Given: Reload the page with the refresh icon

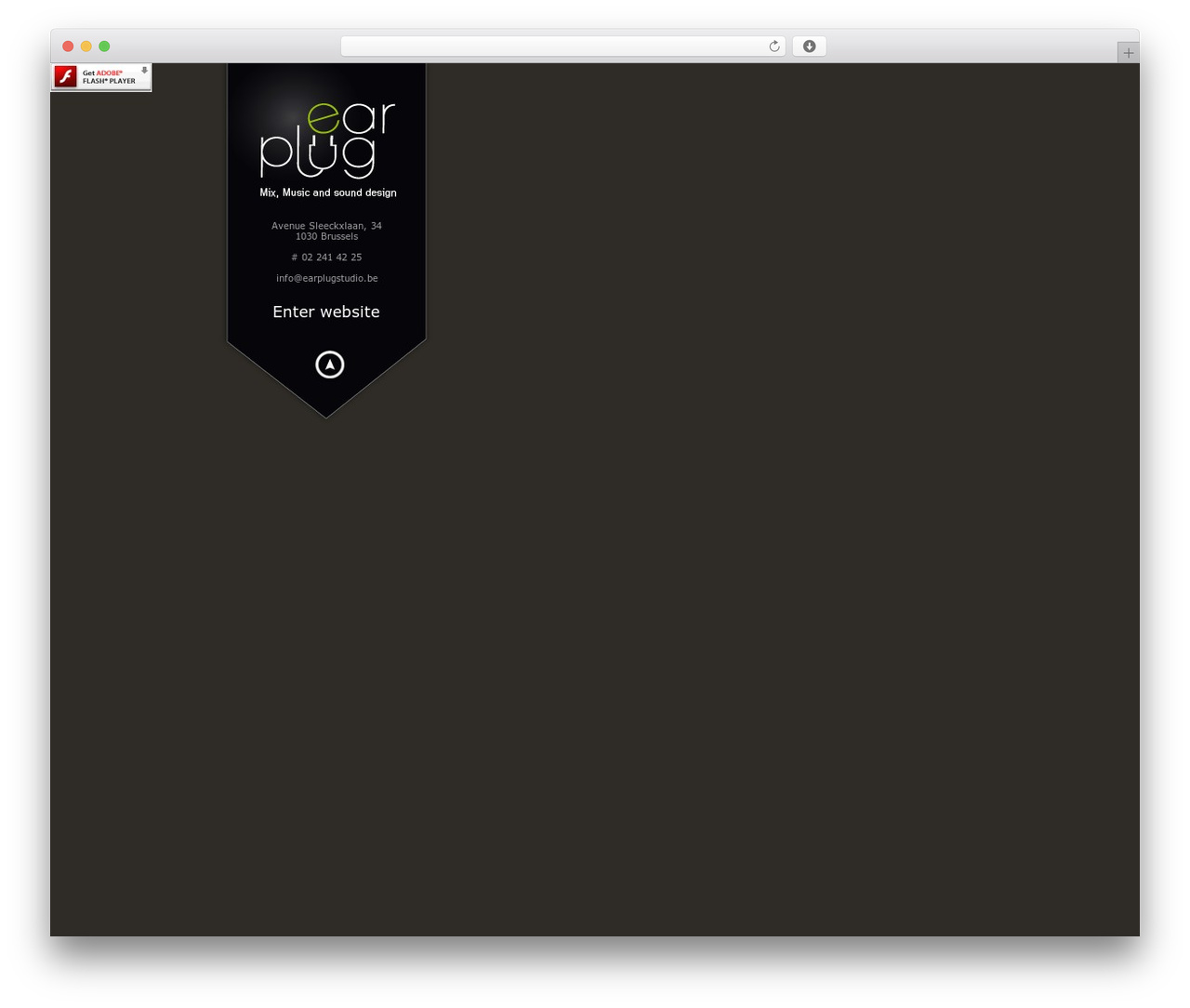Looking at the screenshot, I should pos(773,46).
